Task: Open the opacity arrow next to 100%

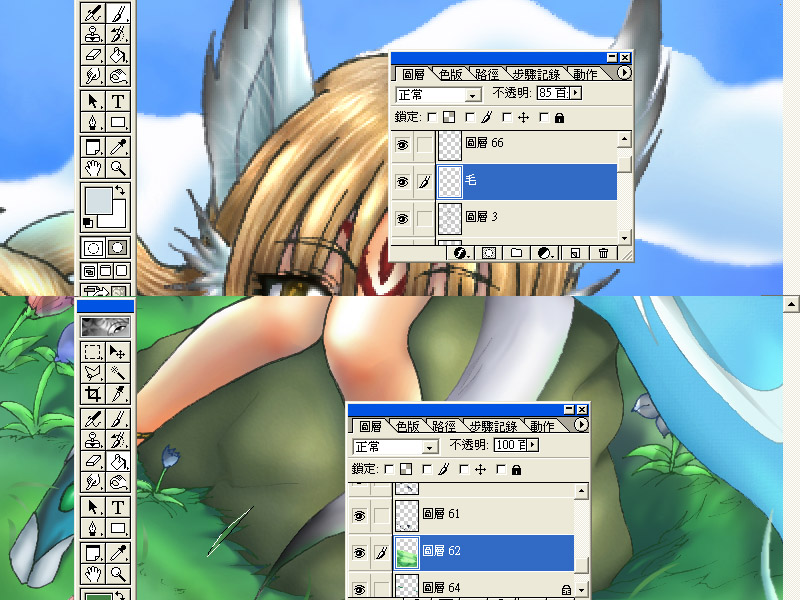Action: pyautogui.click(x=533, y=445)
